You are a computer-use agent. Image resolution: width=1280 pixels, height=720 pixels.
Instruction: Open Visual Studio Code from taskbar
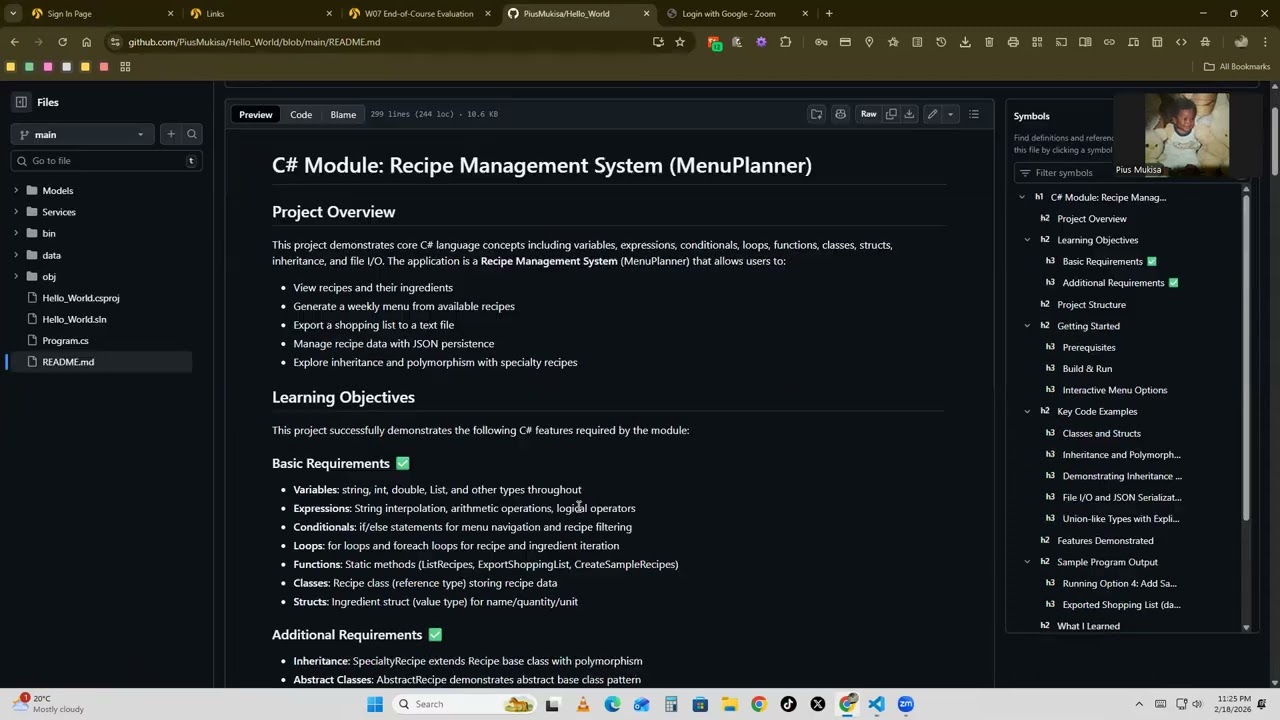tap(876, 704)
